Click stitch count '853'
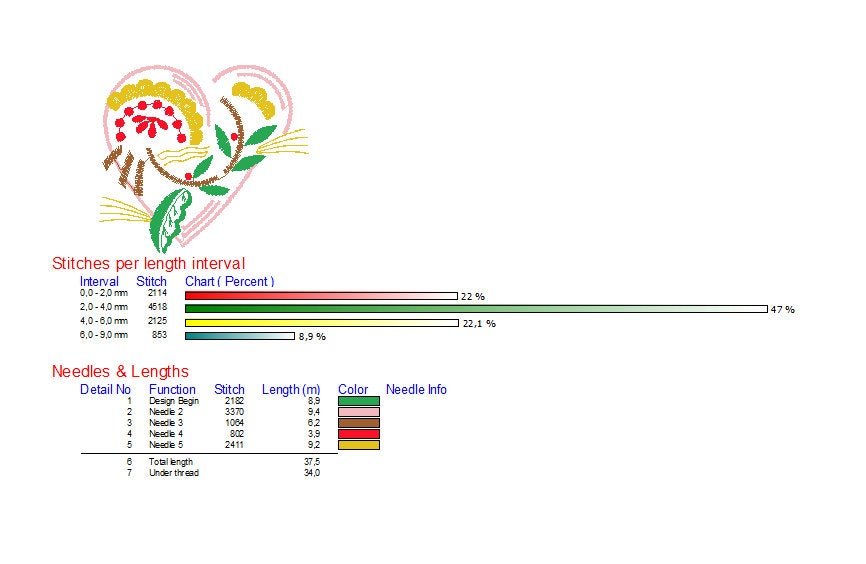 tap(160, 335)
